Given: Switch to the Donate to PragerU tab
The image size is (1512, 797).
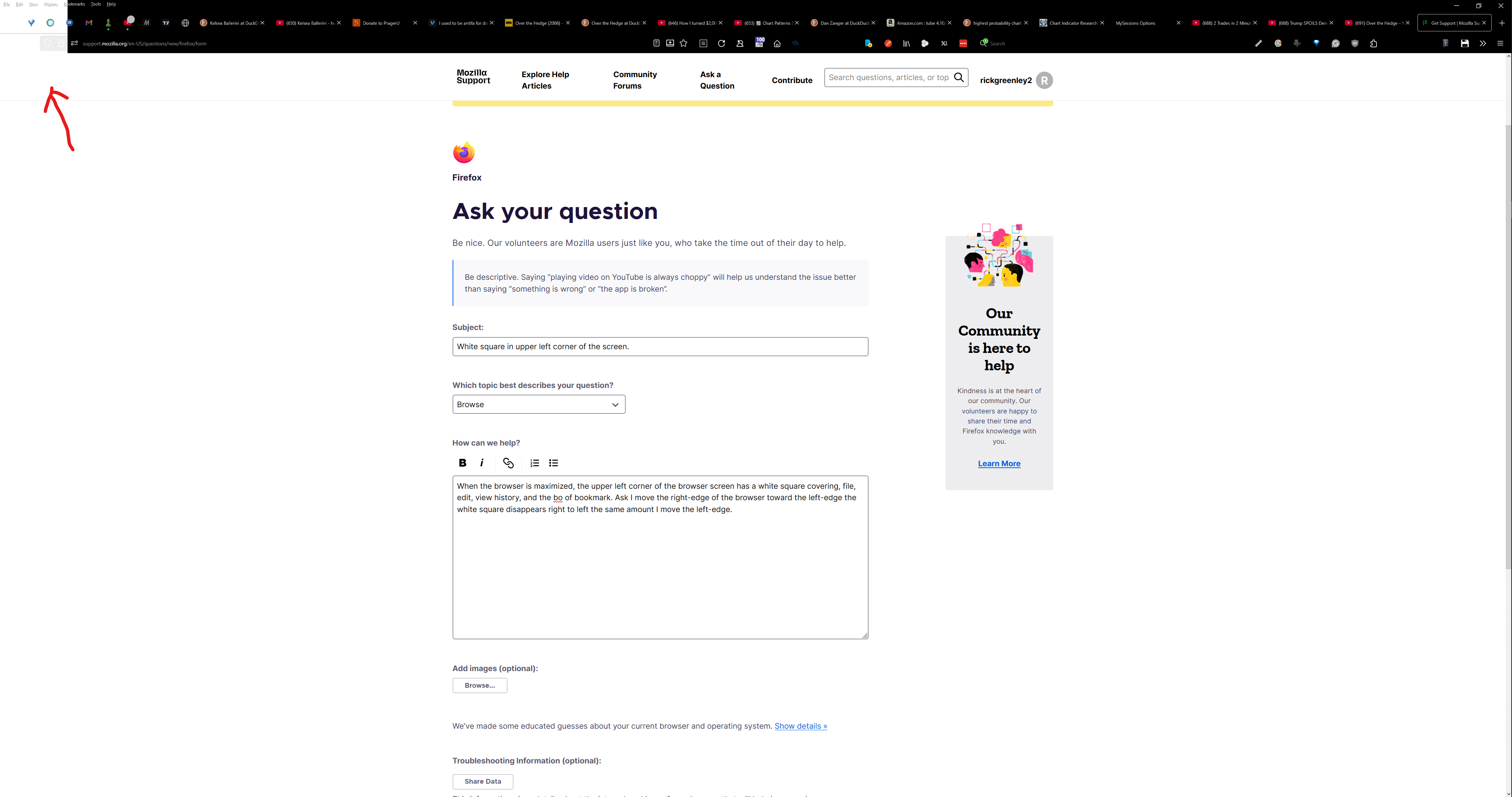Looking at the screenshot, I should point(380,23).
